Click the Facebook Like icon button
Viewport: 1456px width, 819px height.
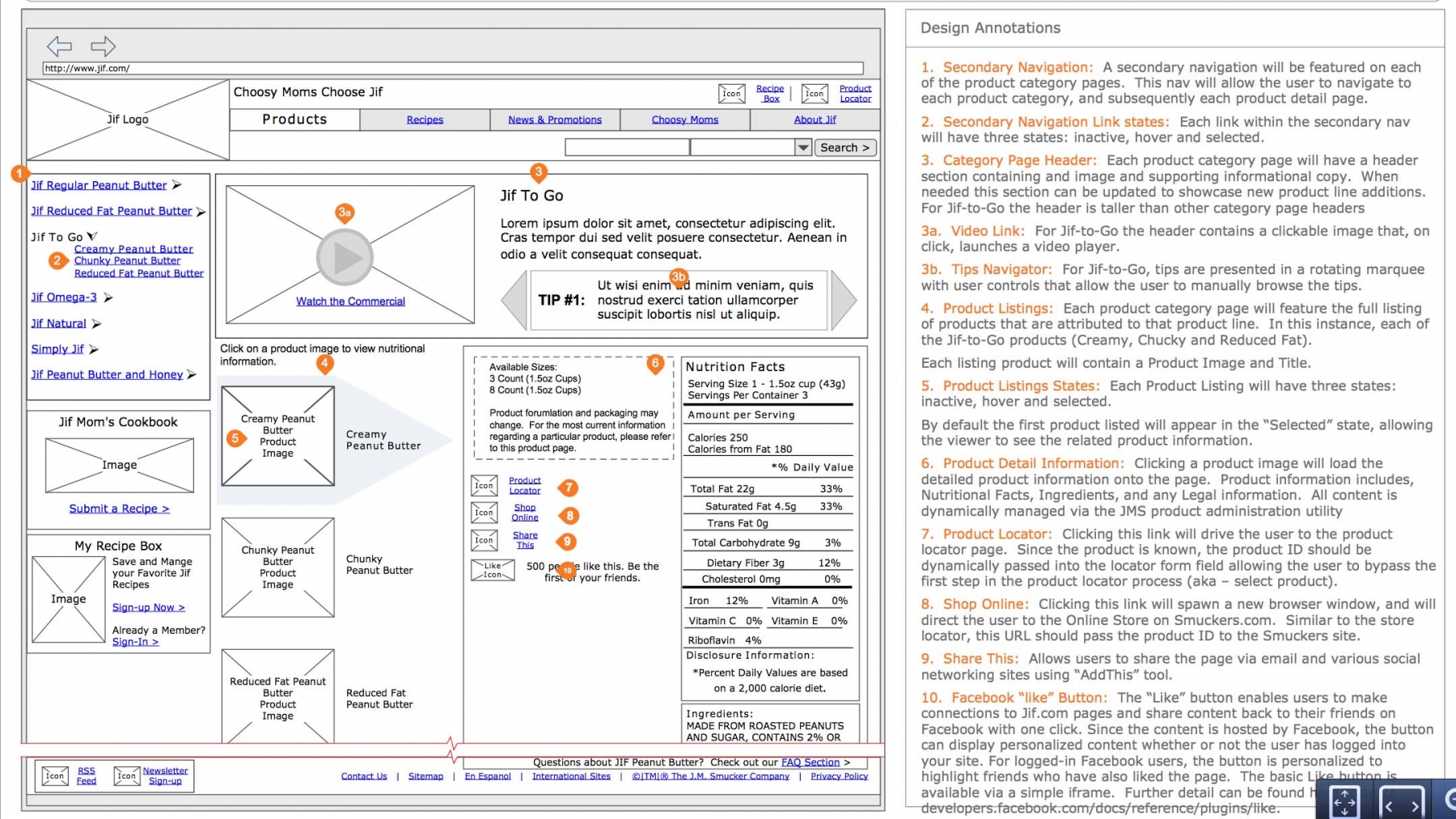pos(493,570)
